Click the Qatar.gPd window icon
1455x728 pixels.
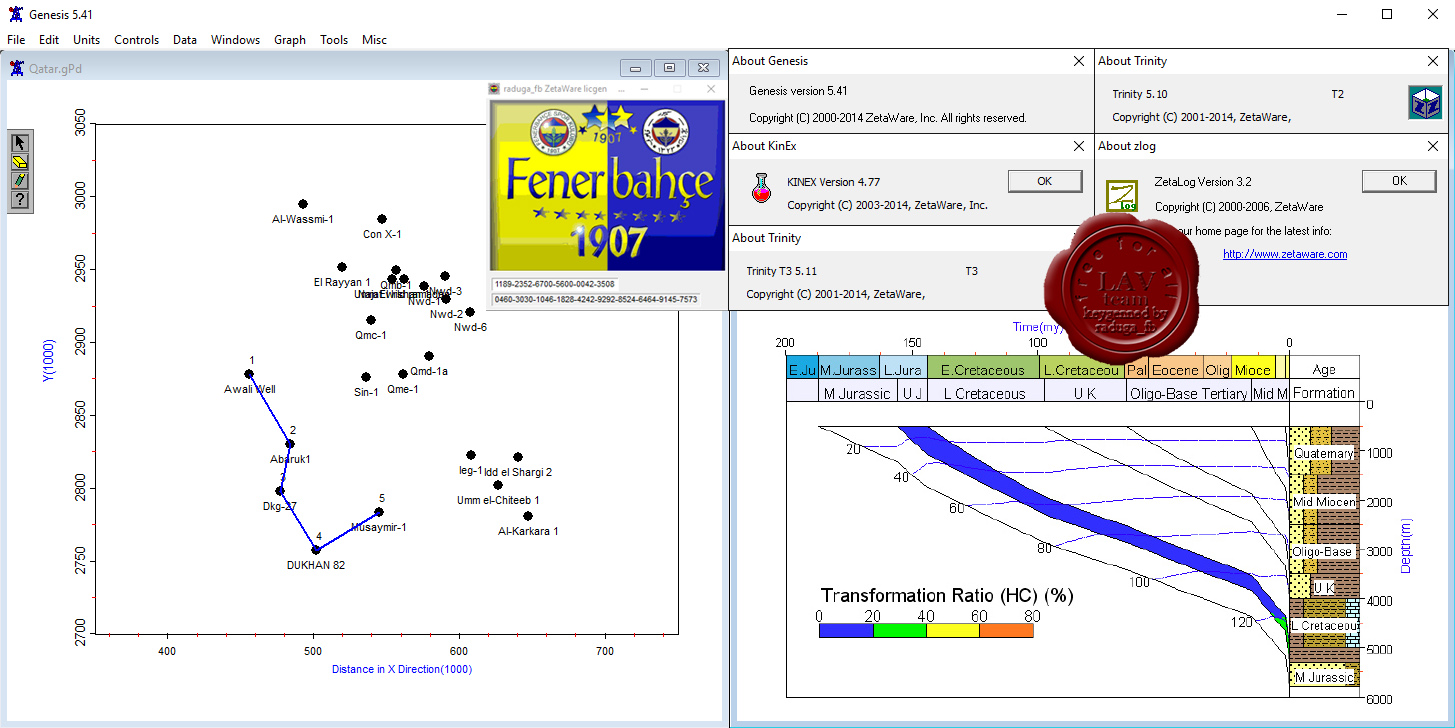pos(17,68)
